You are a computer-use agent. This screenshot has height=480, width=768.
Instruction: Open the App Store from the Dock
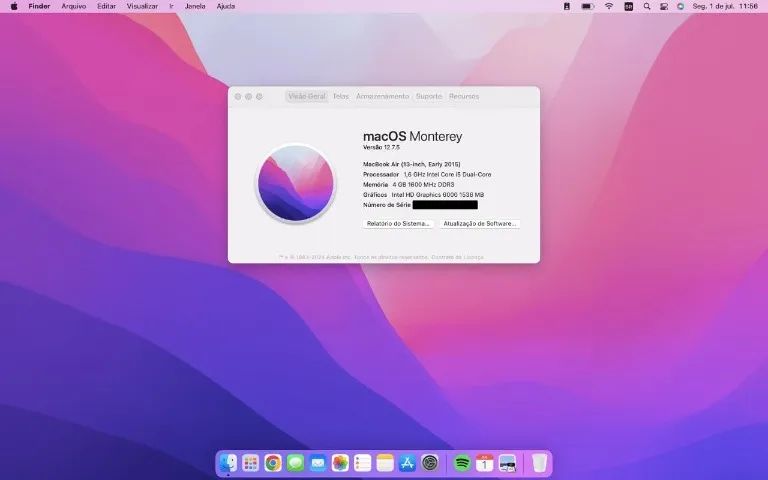(408, 462)
